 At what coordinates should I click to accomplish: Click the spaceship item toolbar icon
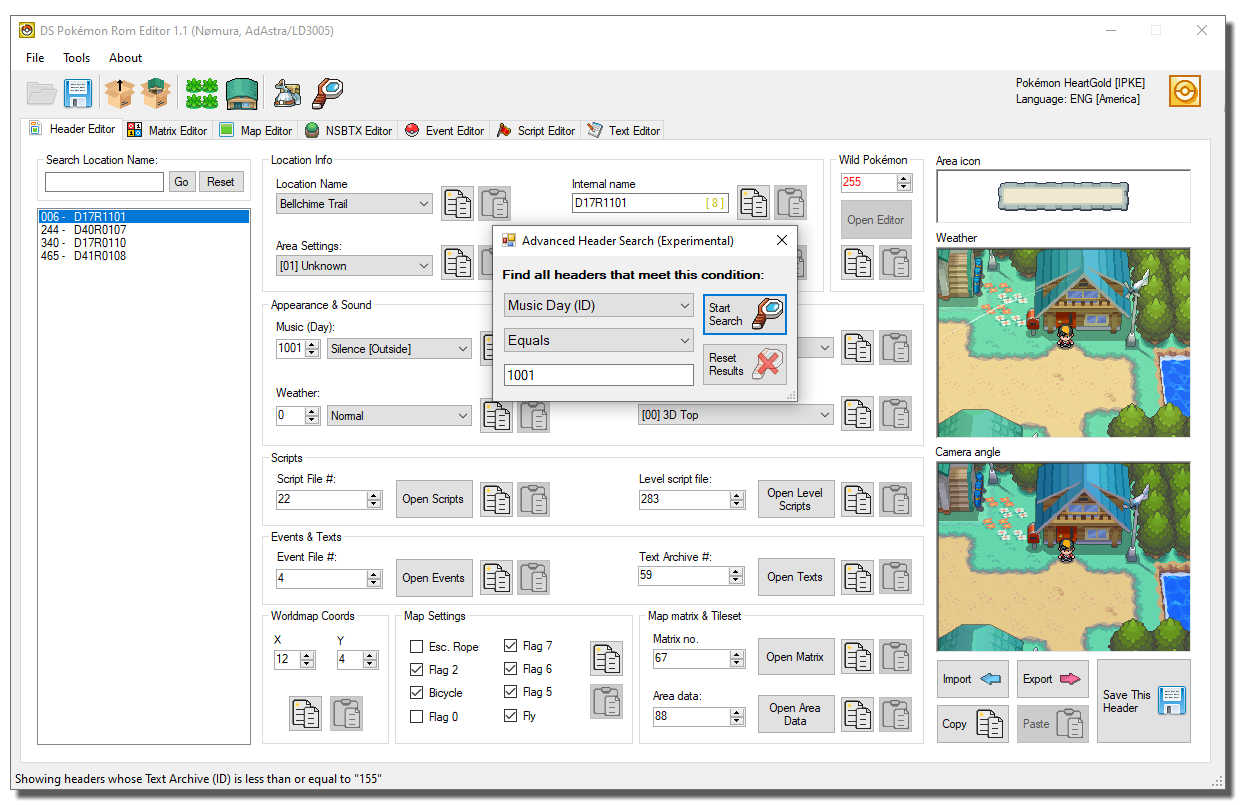pyautogui.click(x=288, y=93)
